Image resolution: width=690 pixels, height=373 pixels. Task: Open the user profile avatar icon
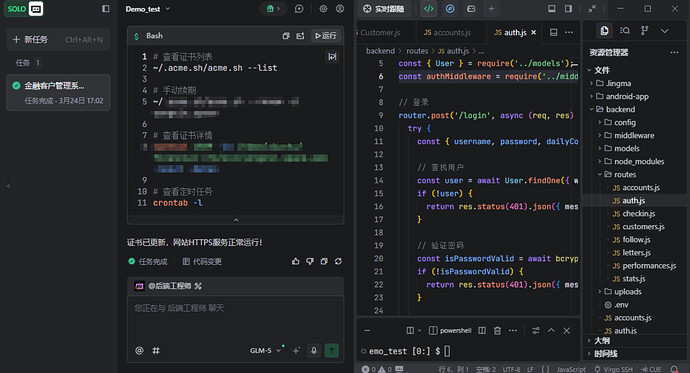click(340, 9)
